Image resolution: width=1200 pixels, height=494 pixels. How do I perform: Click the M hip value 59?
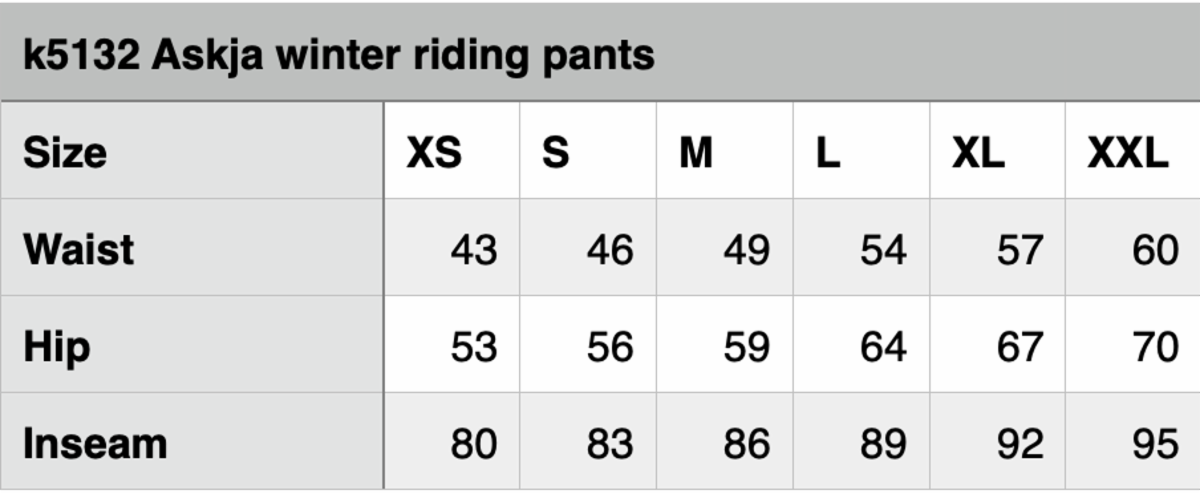[746, 347]
